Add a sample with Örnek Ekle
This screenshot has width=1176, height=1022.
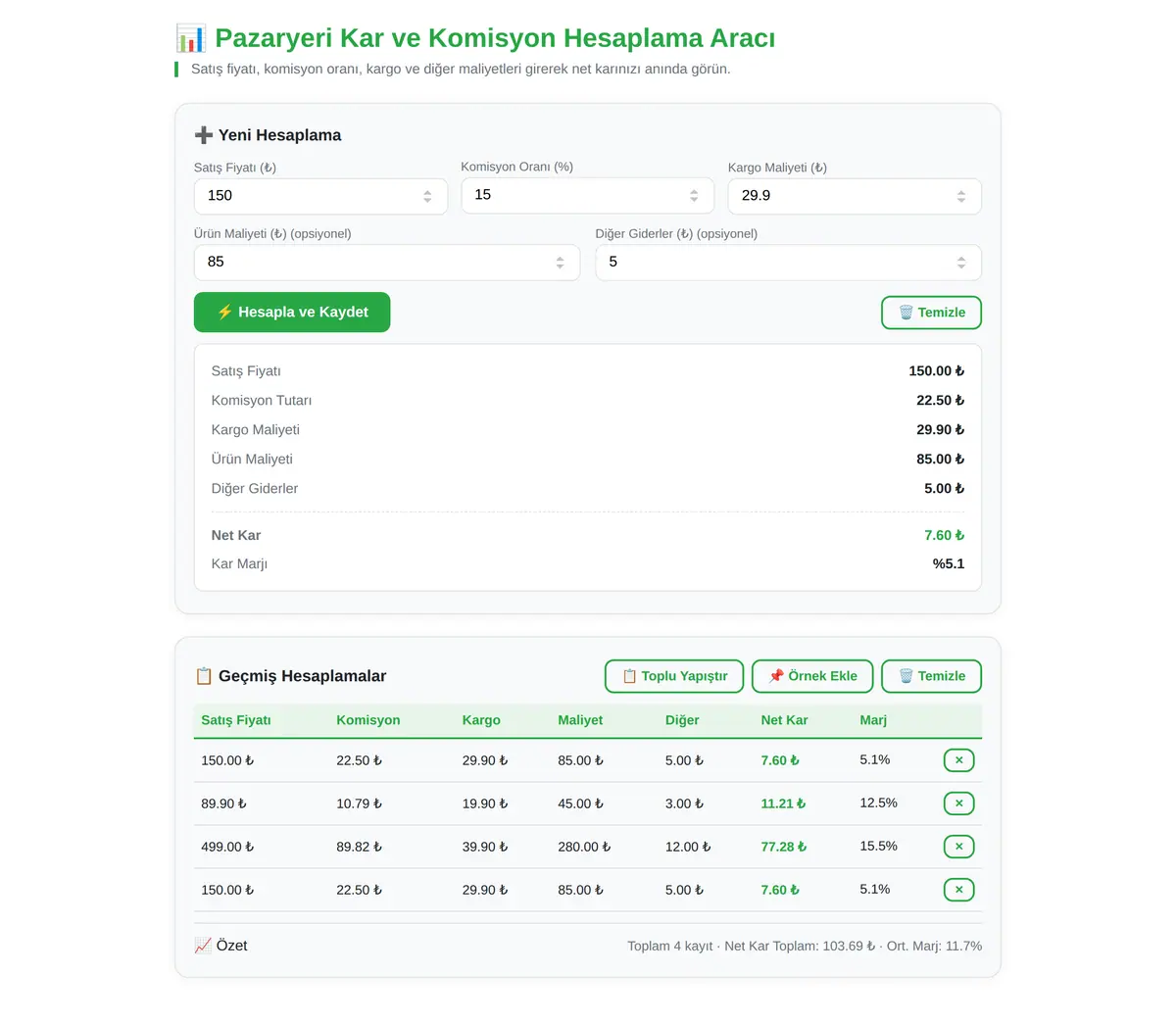pos(812,676)
